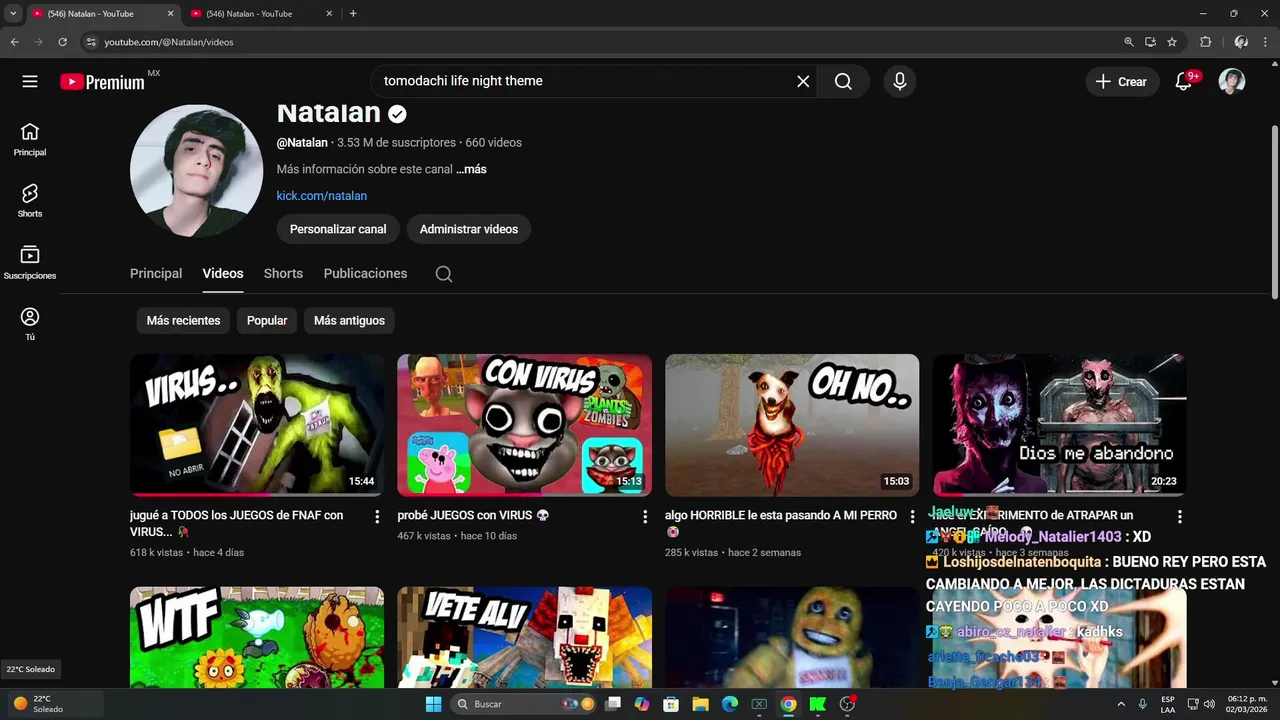Viewport: 1280px width, 720px height.
Task: Open Chrome profile avatar
Action: coord(1241,42)
